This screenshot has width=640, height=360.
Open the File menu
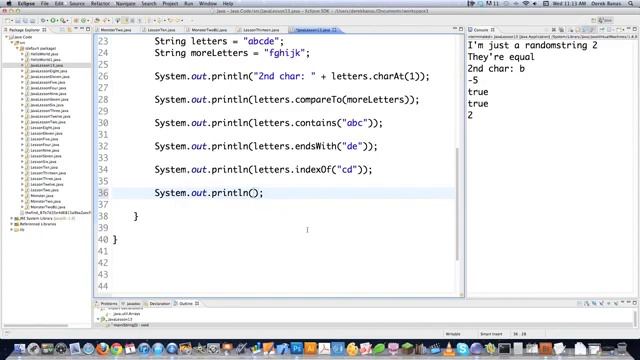click(44, 3)
